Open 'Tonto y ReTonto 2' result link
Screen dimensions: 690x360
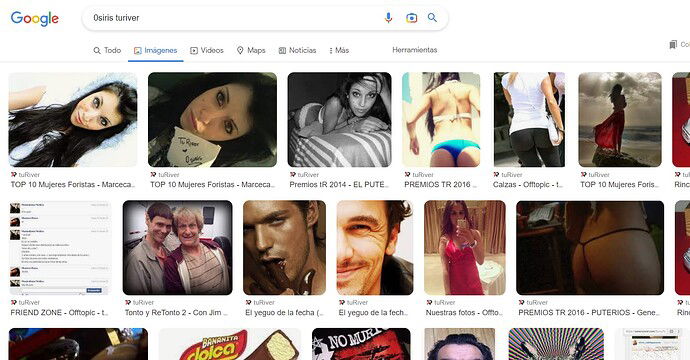(176, 313)
